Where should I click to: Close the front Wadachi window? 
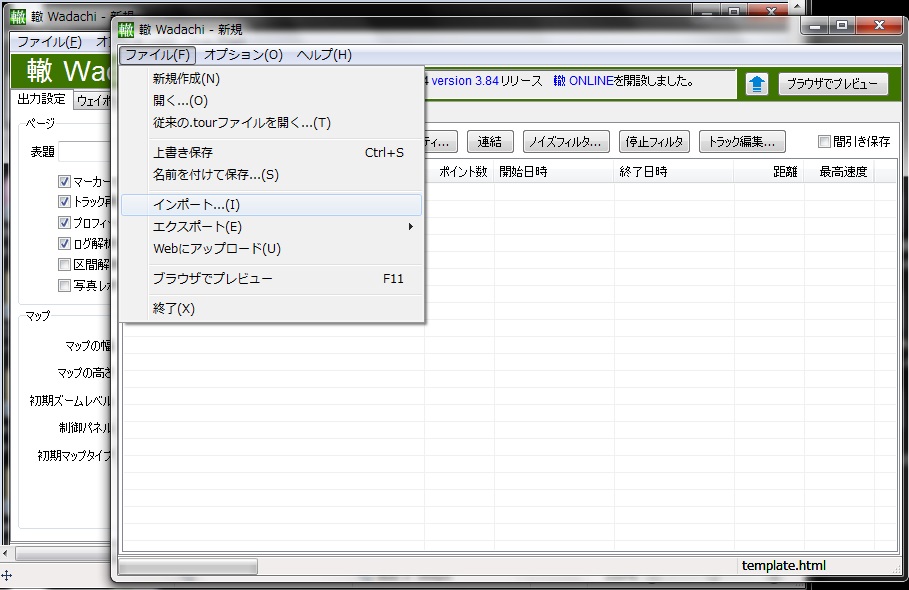[x=879, y=26]
